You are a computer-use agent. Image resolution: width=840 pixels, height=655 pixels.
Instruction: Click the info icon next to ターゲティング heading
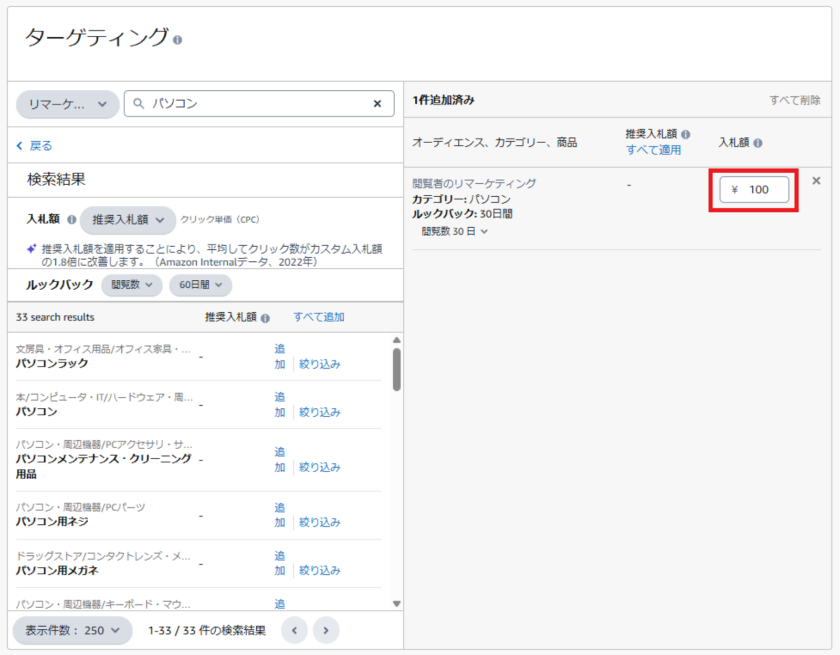point(177,40)
